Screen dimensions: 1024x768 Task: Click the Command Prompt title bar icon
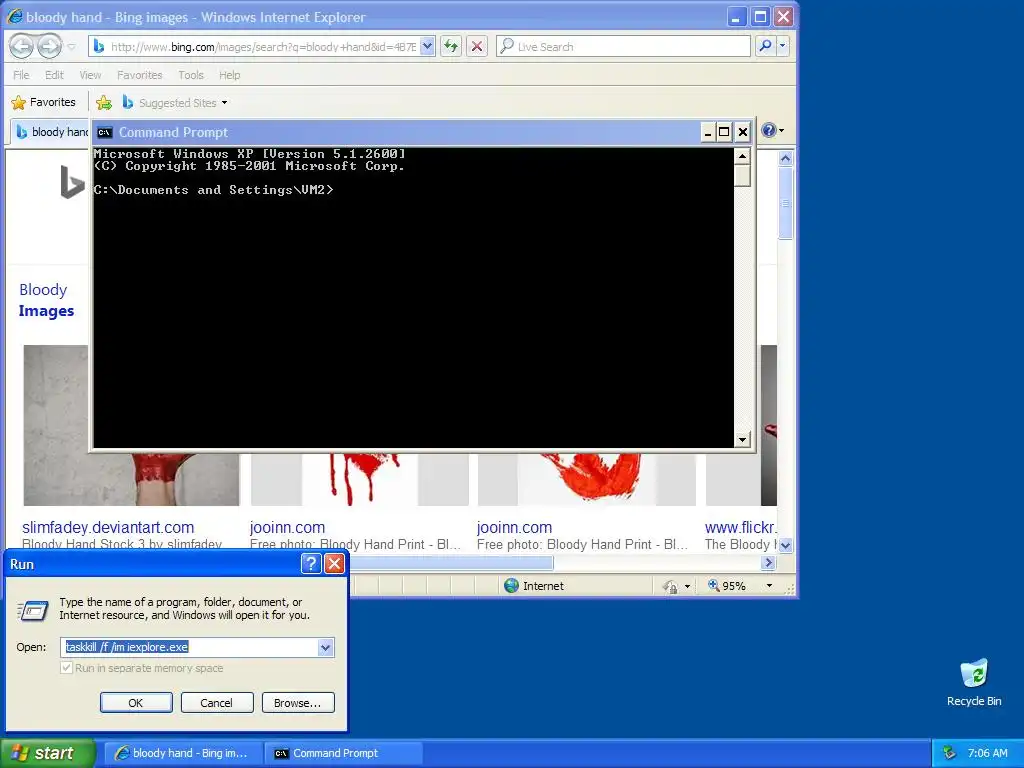[x=104, y=133]
